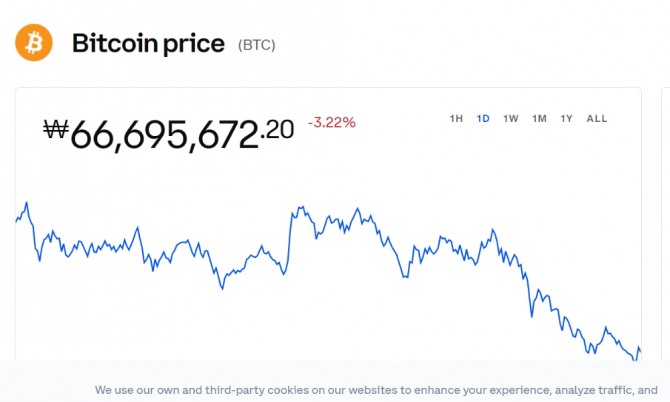Image resolution: width=670 pixels, height=402 pixels.
Task: Show the ALL time price history
Action: [597, 119]
